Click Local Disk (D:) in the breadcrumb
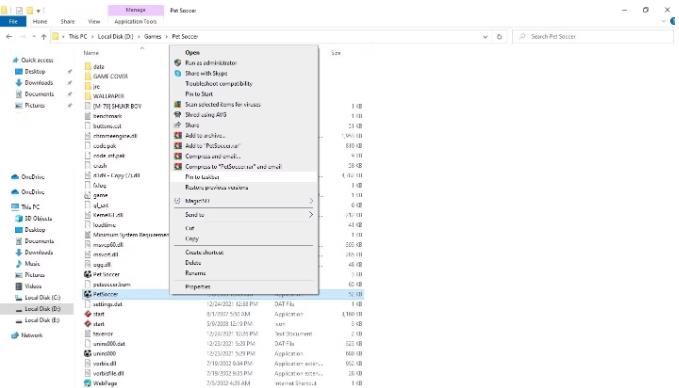The width and height of the screenshot is (679, 388). 115,37
